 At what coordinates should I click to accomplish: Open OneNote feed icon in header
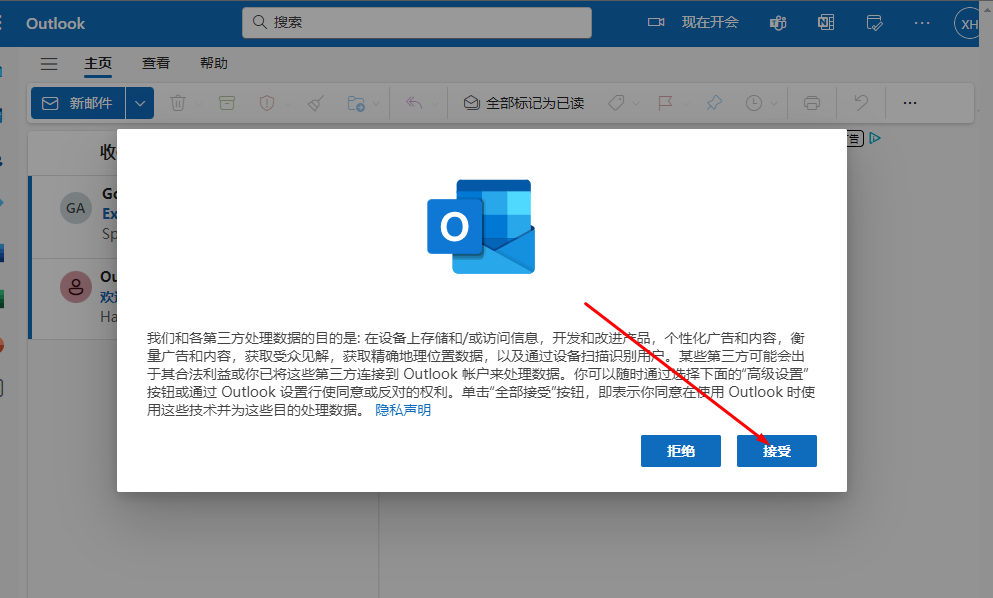click(x=826, y=23)
